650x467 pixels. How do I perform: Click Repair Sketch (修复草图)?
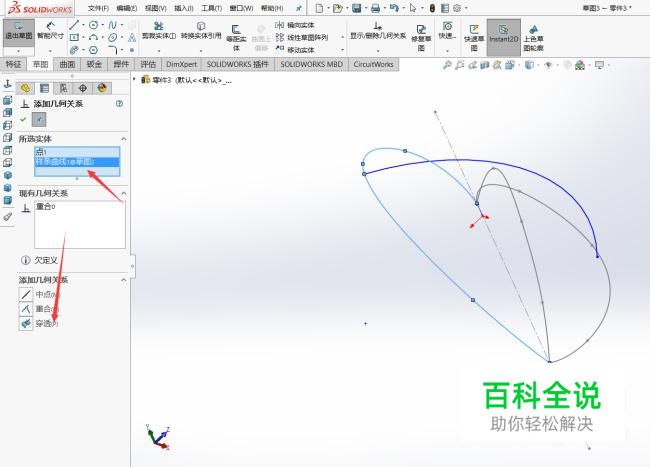pos(421,38)
